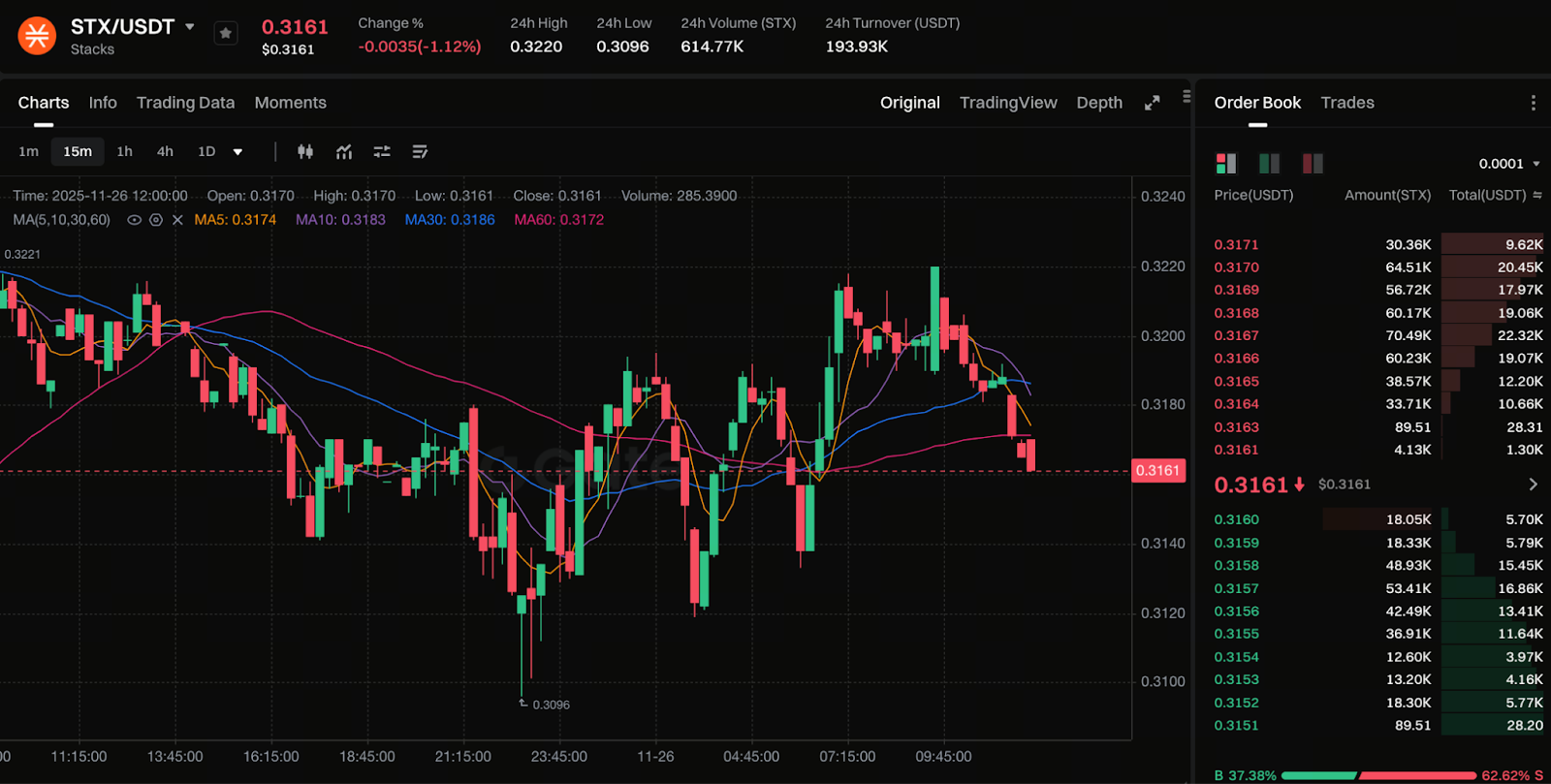Select the 15m timeframe
Viewport: 1551px width, 784px height.
pyautogui.click(x=78, y=151)
